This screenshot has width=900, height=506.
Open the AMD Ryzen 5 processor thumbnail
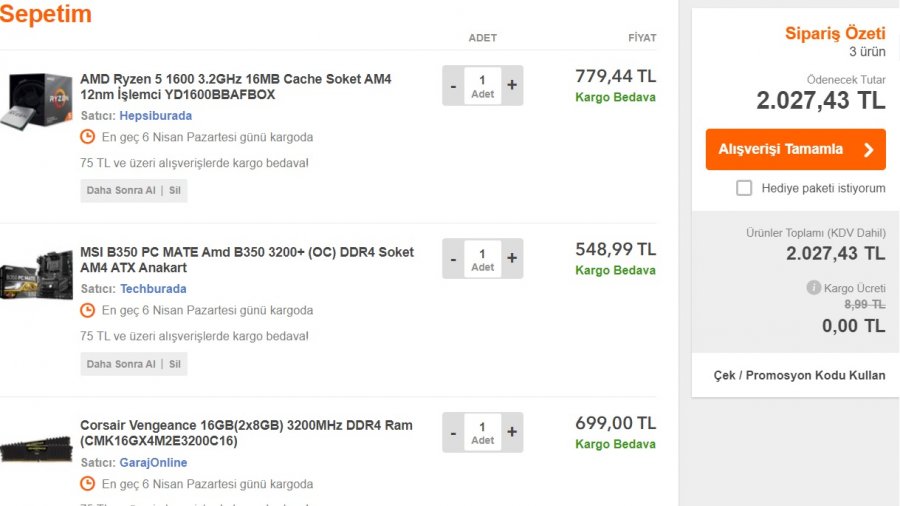tap(36, 102)
